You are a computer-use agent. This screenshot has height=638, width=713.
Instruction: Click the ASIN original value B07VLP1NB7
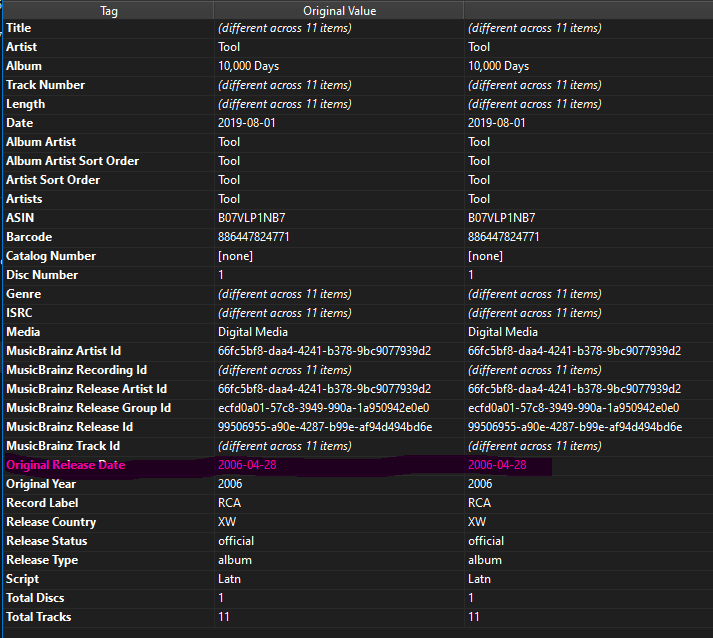251,218
